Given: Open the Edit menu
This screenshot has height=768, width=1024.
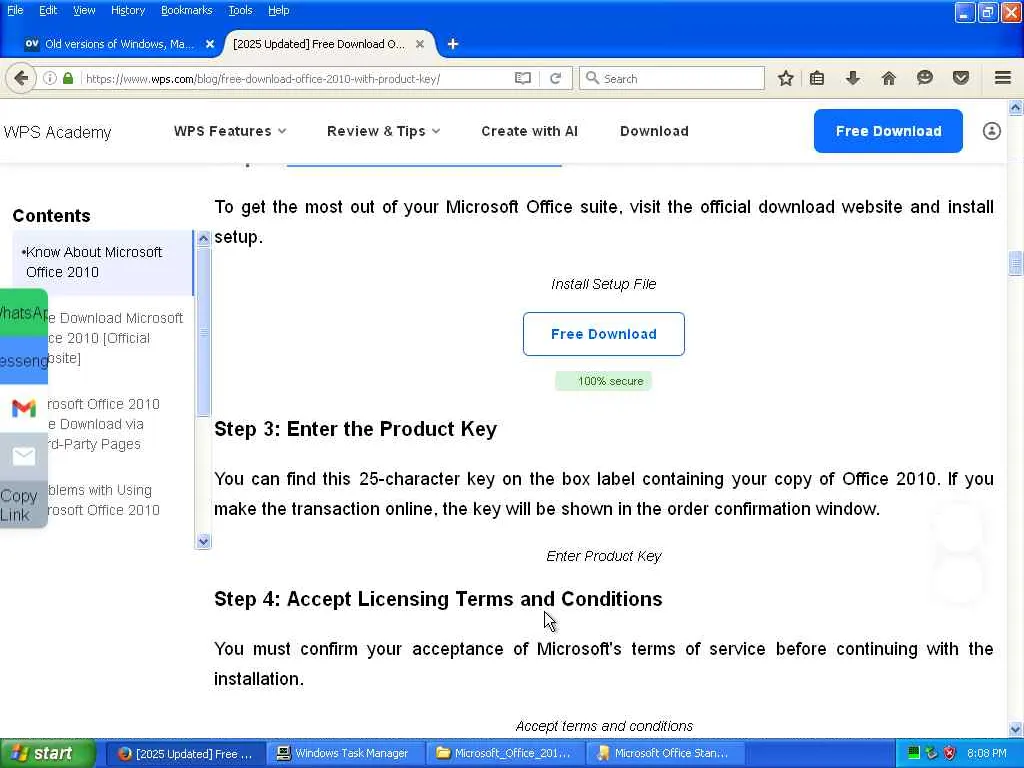Looking at the screenshot, I should (x=48, y=10).
